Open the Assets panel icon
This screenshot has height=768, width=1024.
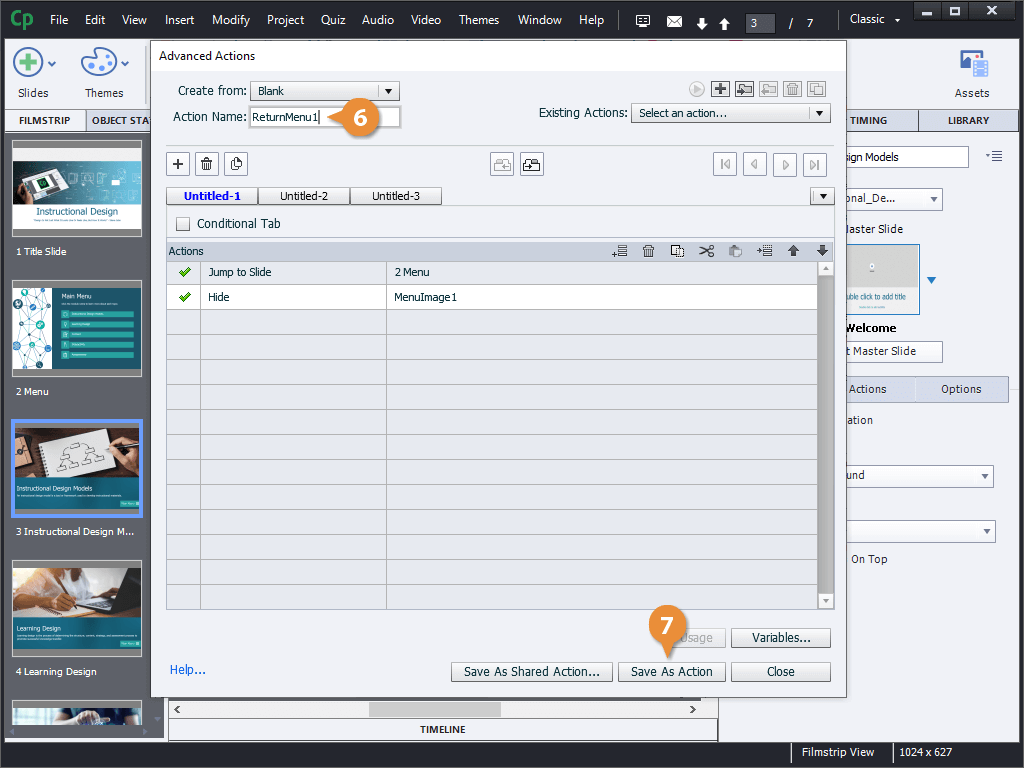click(971, 66)
